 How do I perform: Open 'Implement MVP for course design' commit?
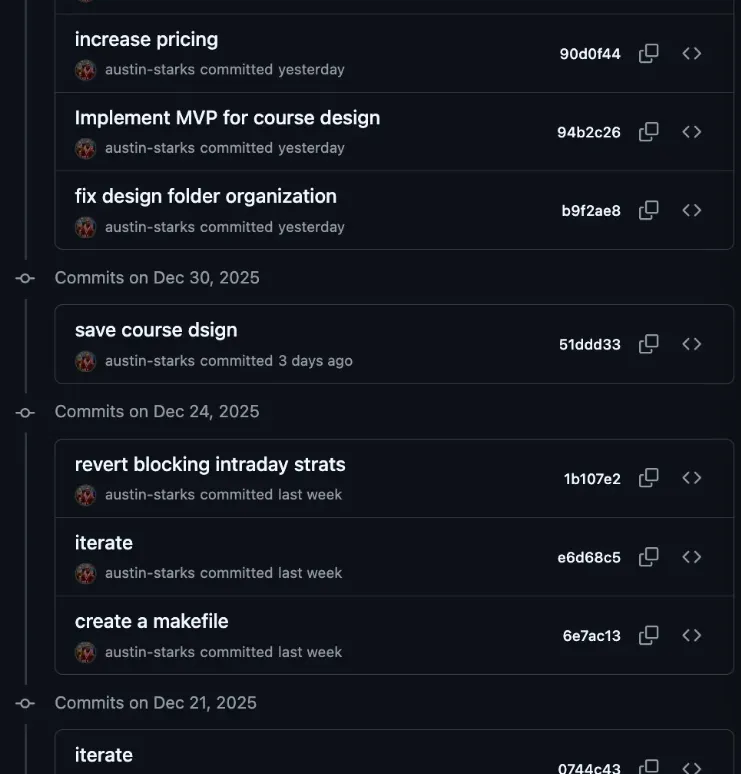227,118
